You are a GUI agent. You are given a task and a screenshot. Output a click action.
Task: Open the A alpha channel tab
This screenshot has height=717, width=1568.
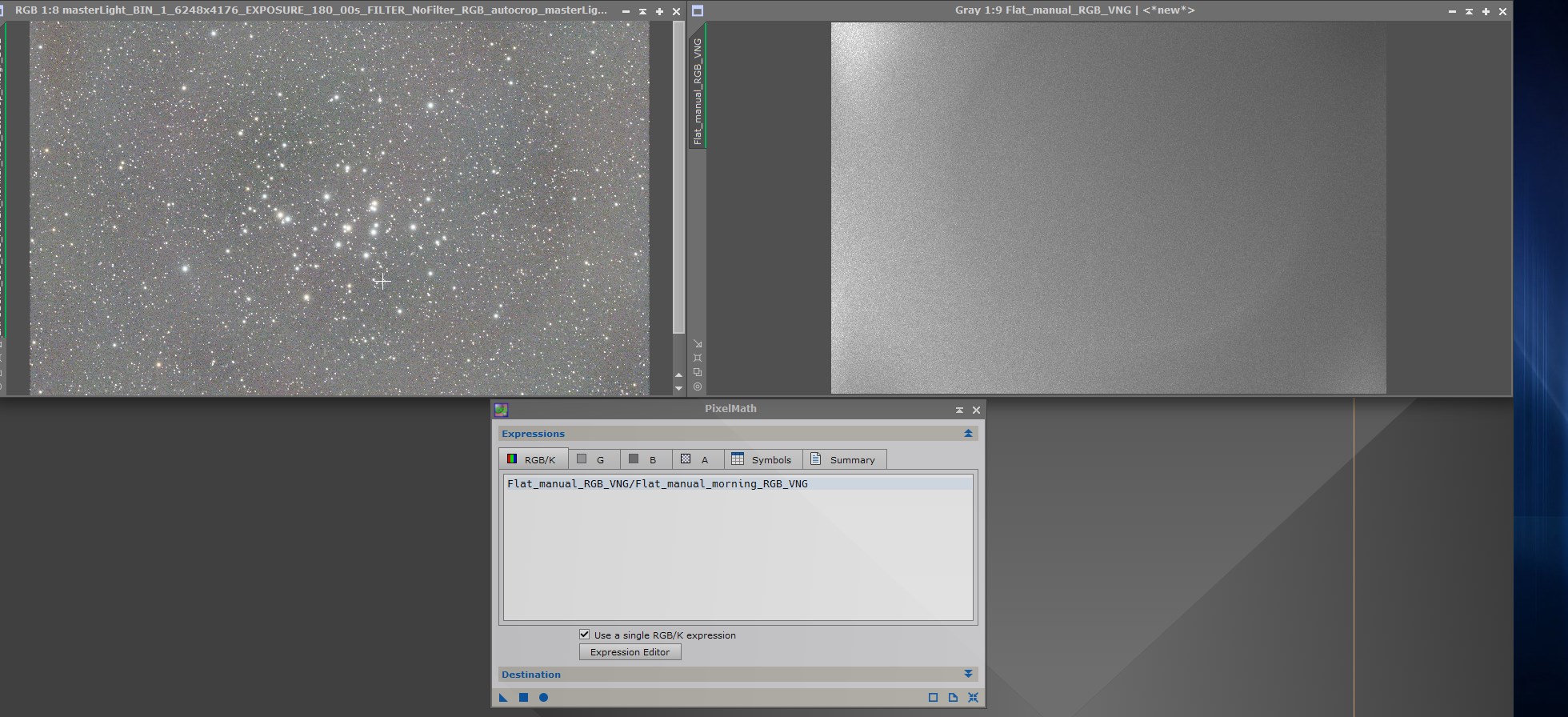click(x=698, y=459)
